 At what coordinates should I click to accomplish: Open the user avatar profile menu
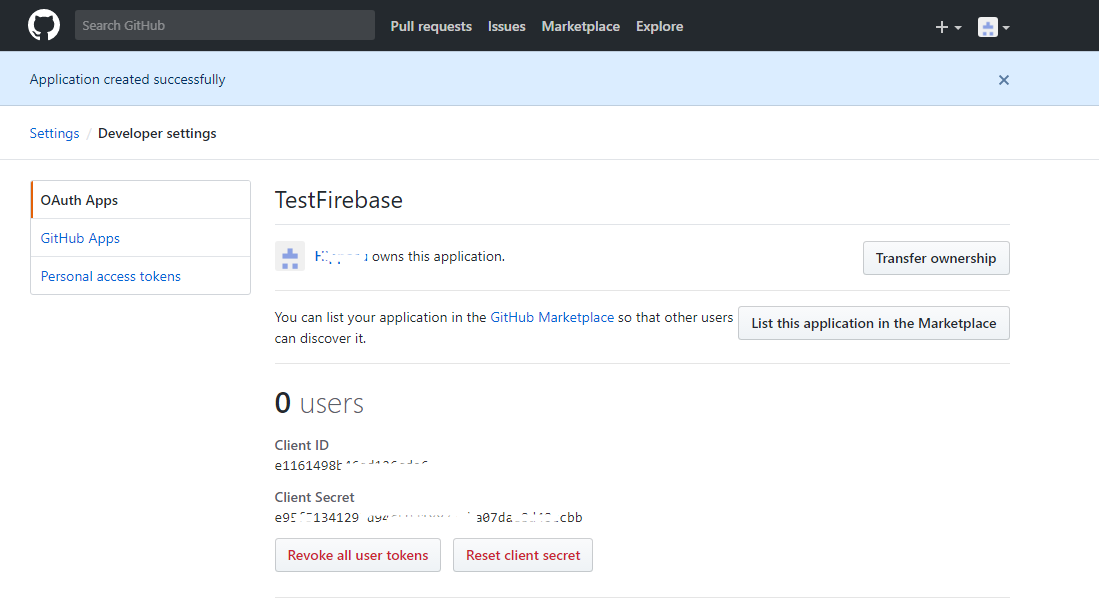point(993,27)
